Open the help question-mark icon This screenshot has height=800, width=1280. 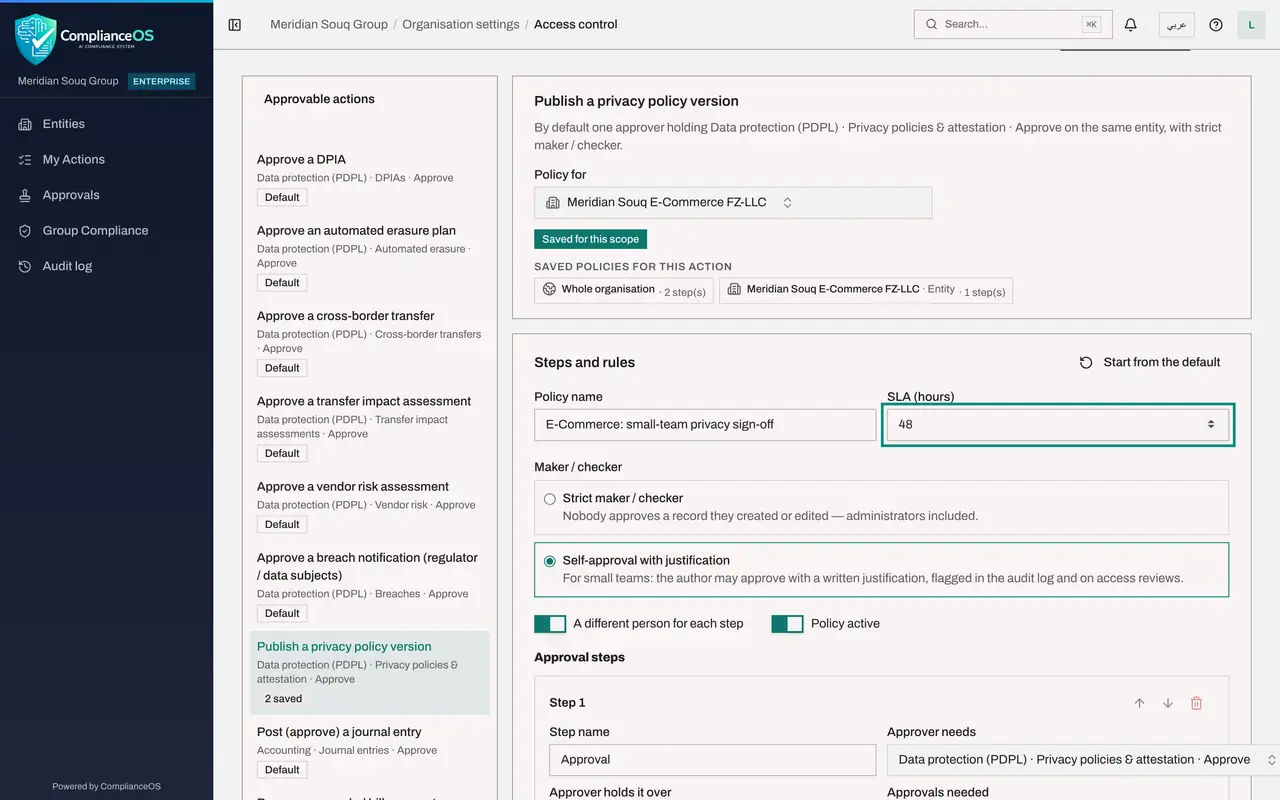(1216, 25)
